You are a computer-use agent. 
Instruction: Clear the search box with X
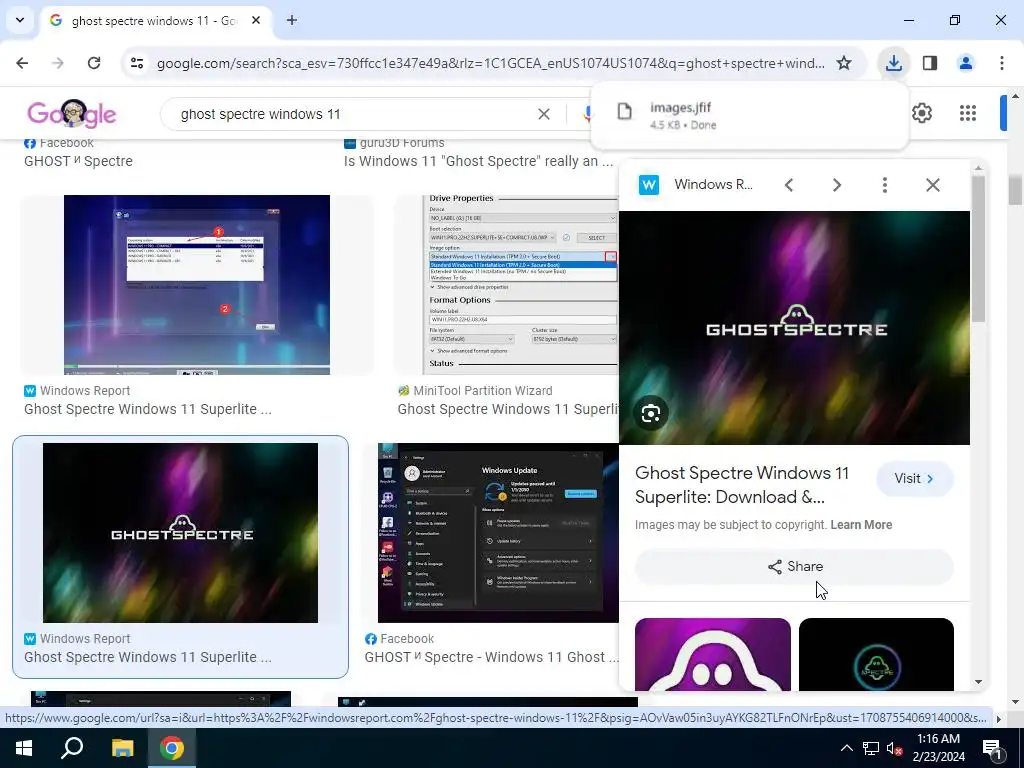point(543,114)
